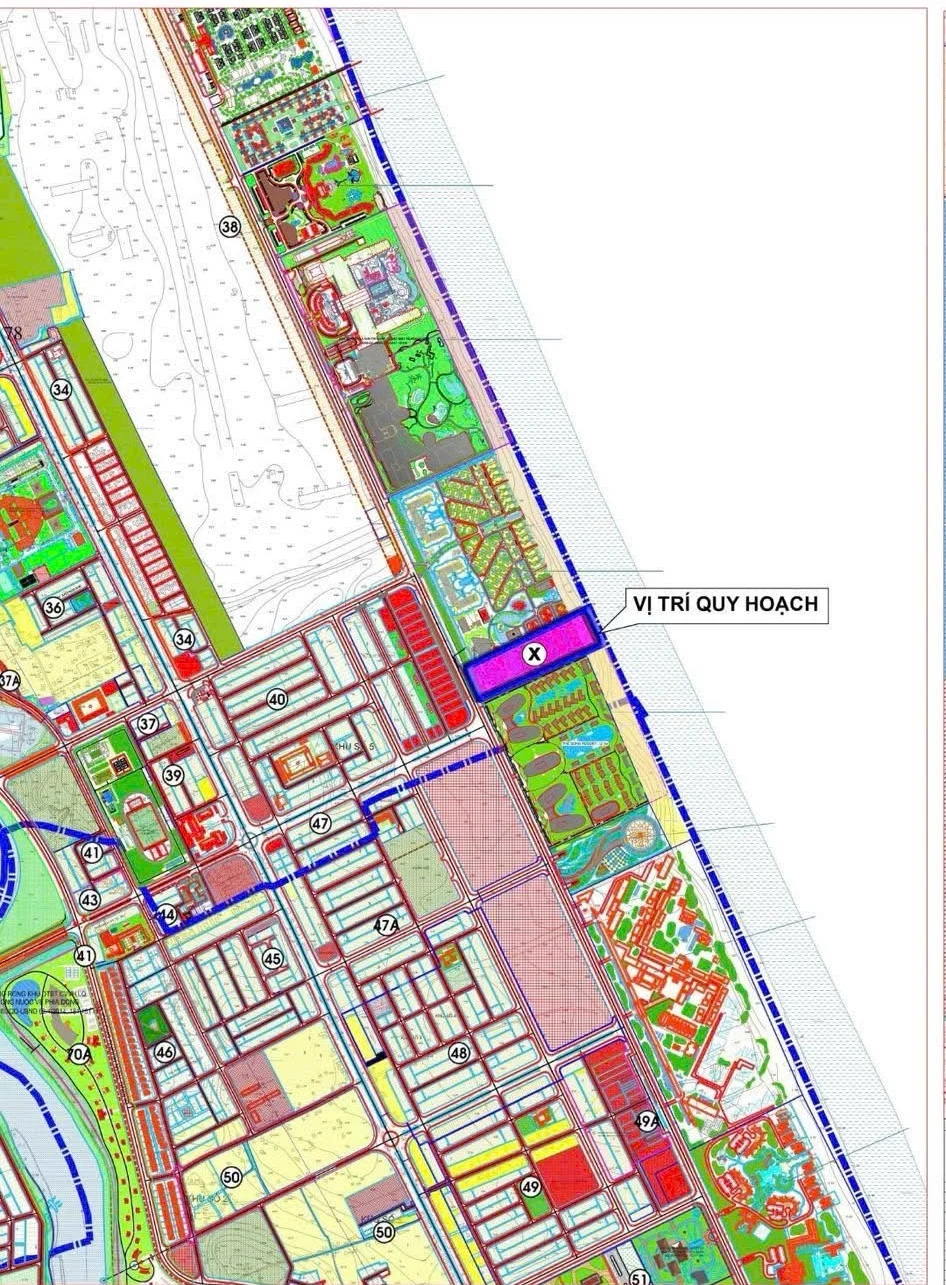The image size is (946, 1285).
Task: Click the 'VỊ TRÍ QUY HOẠCH' callout label
Action: point(727,604)
